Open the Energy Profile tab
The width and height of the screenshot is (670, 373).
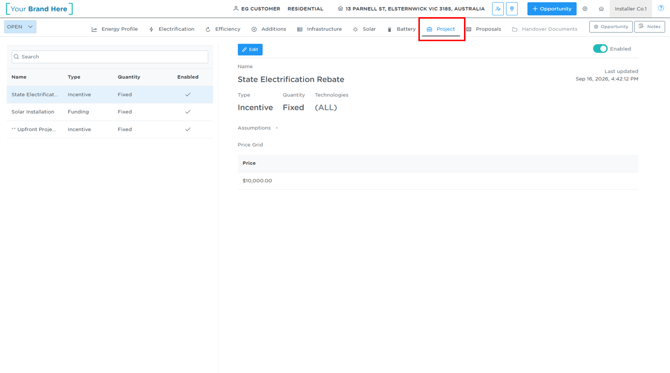pos(115,29)
